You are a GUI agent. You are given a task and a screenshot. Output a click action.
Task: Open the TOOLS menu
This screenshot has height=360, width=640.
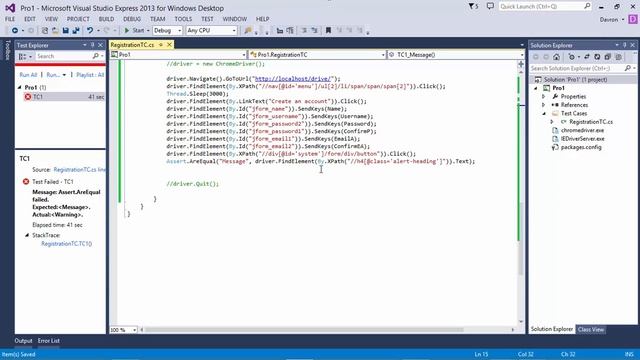tap(183, 19)
